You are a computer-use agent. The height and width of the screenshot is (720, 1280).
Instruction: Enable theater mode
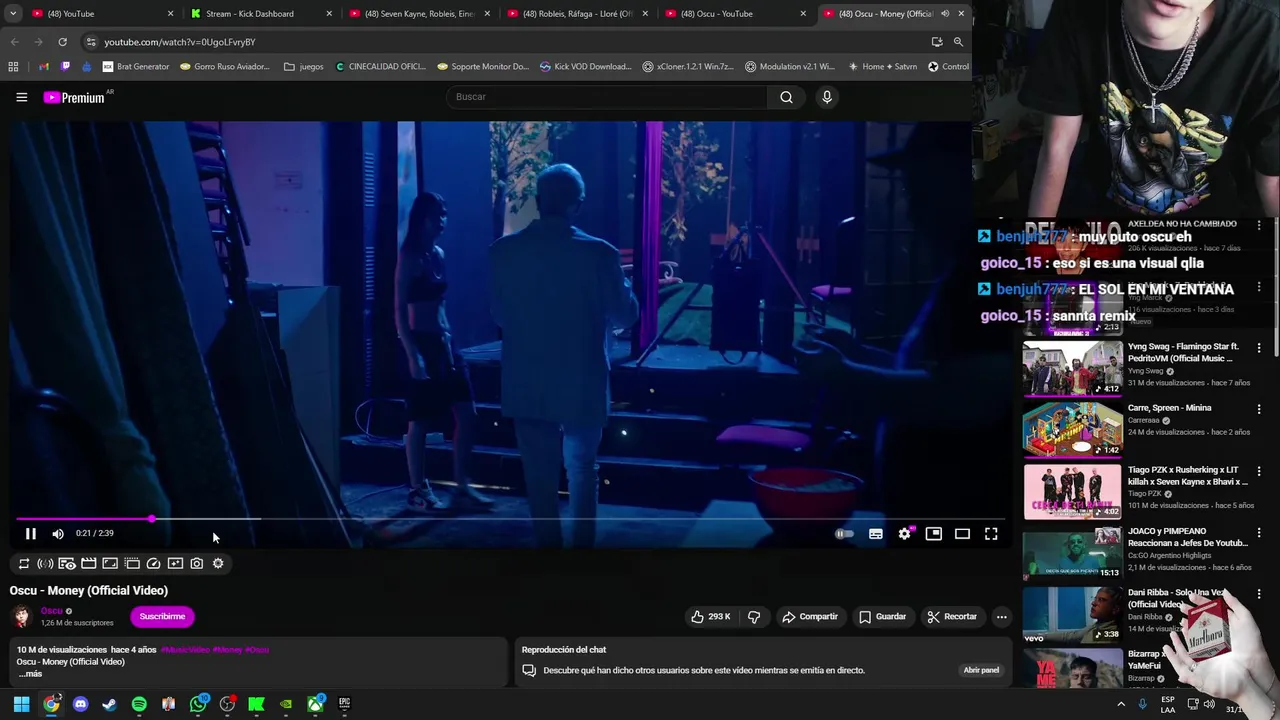(x=962, y=534)
